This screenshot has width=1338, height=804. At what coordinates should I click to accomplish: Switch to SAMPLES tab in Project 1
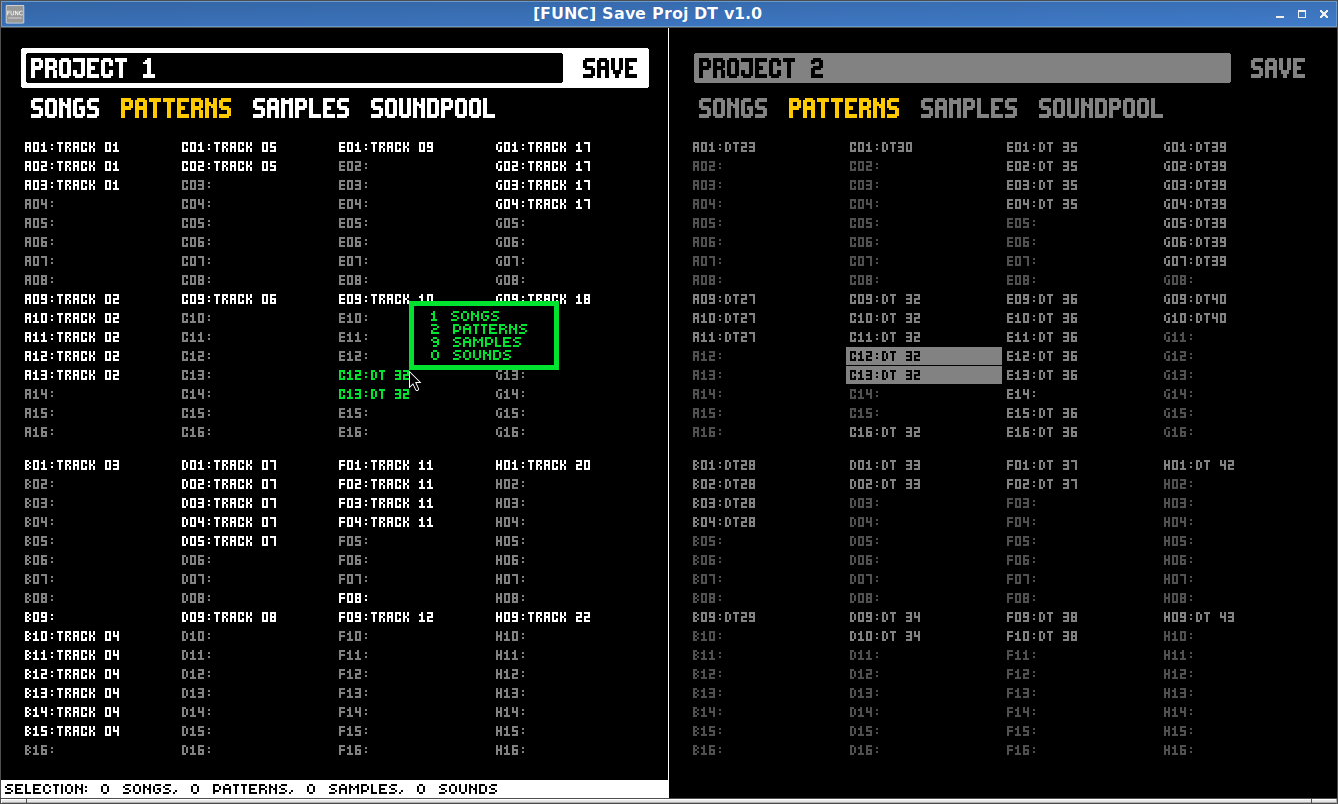point(300,108)
